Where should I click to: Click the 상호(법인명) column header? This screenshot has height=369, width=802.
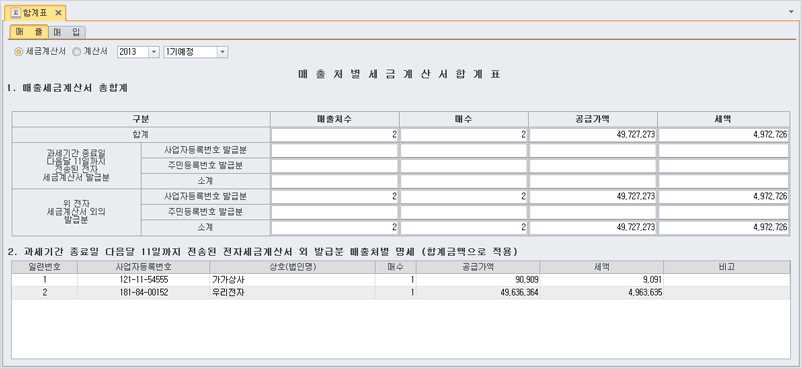pyautogui.click(x=292, y=267)
